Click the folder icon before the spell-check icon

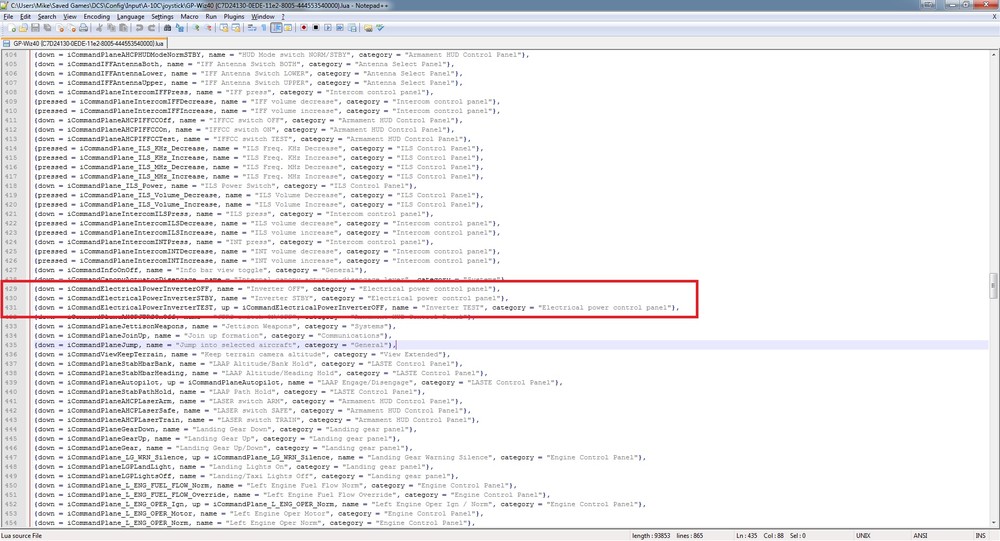point(368,28)
